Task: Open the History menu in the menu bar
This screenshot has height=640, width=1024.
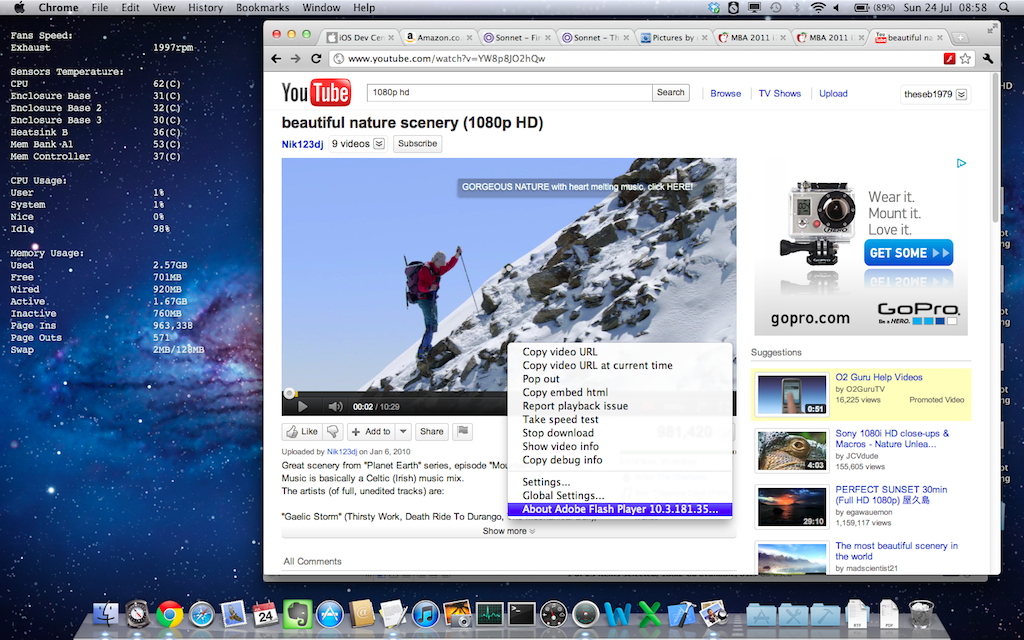Action: pos(205,8)
